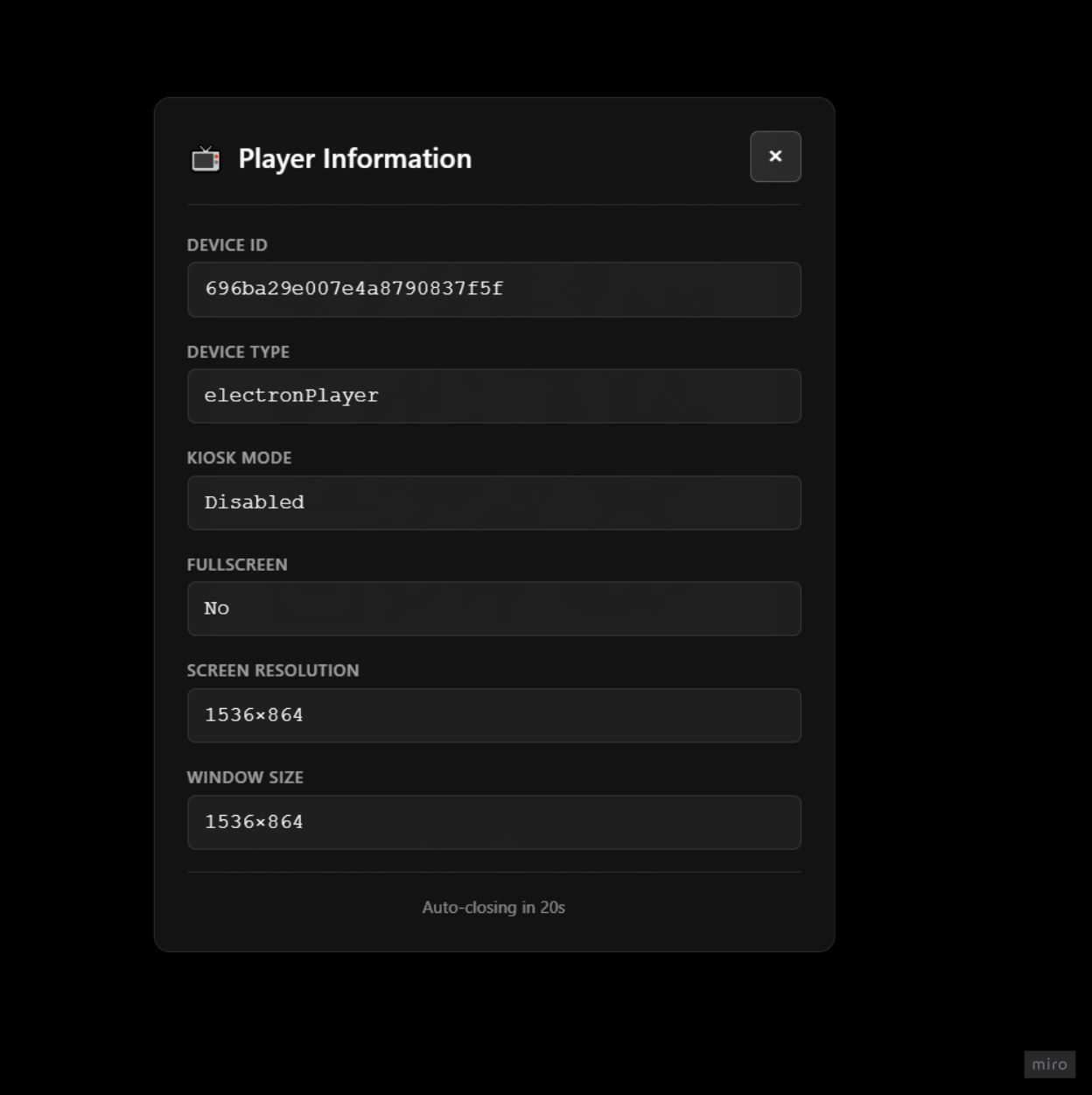Click the FULLSCREEN label

[x=237, y=565]
